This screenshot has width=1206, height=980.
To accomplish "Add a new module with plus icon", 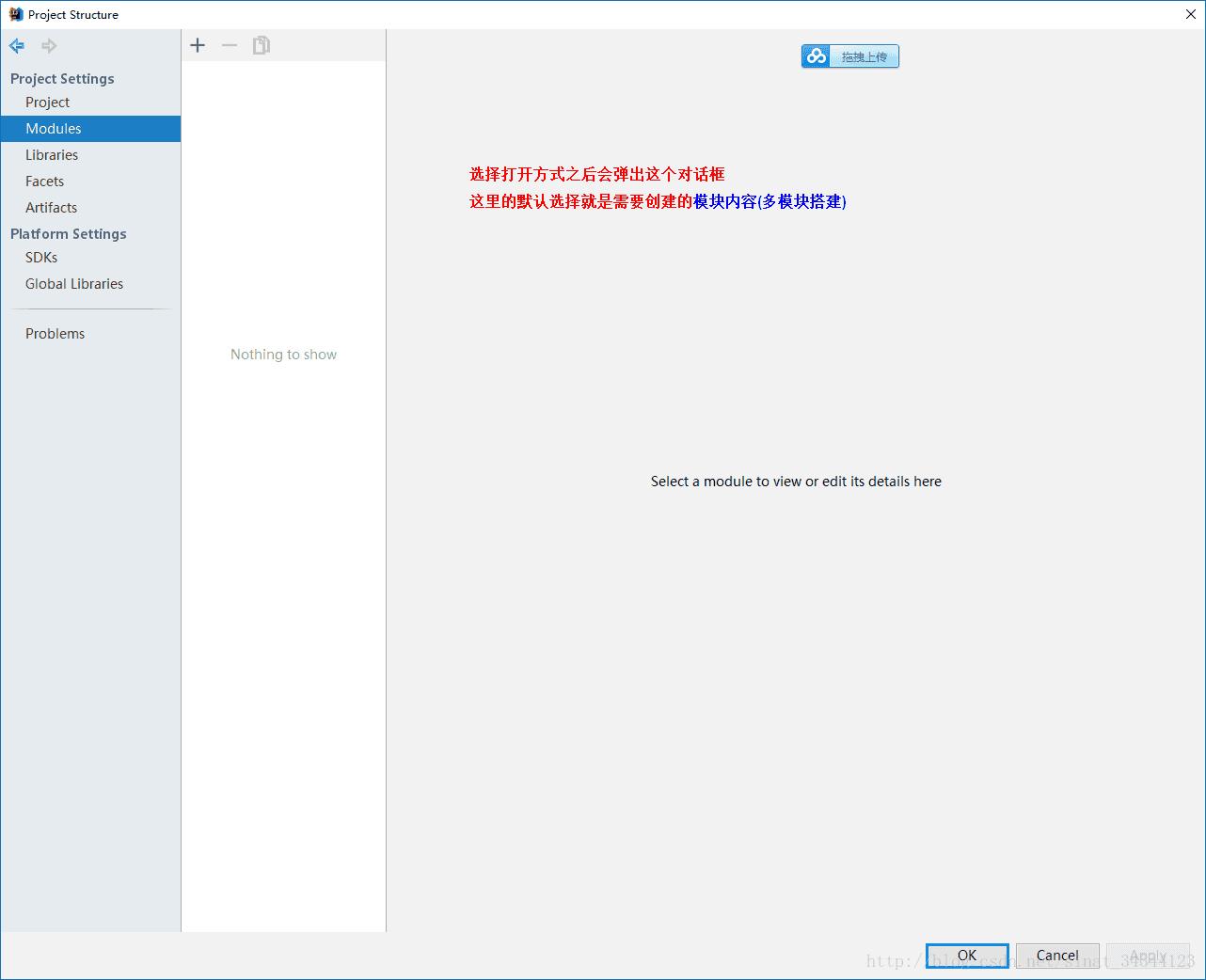I will click(198, 45).
